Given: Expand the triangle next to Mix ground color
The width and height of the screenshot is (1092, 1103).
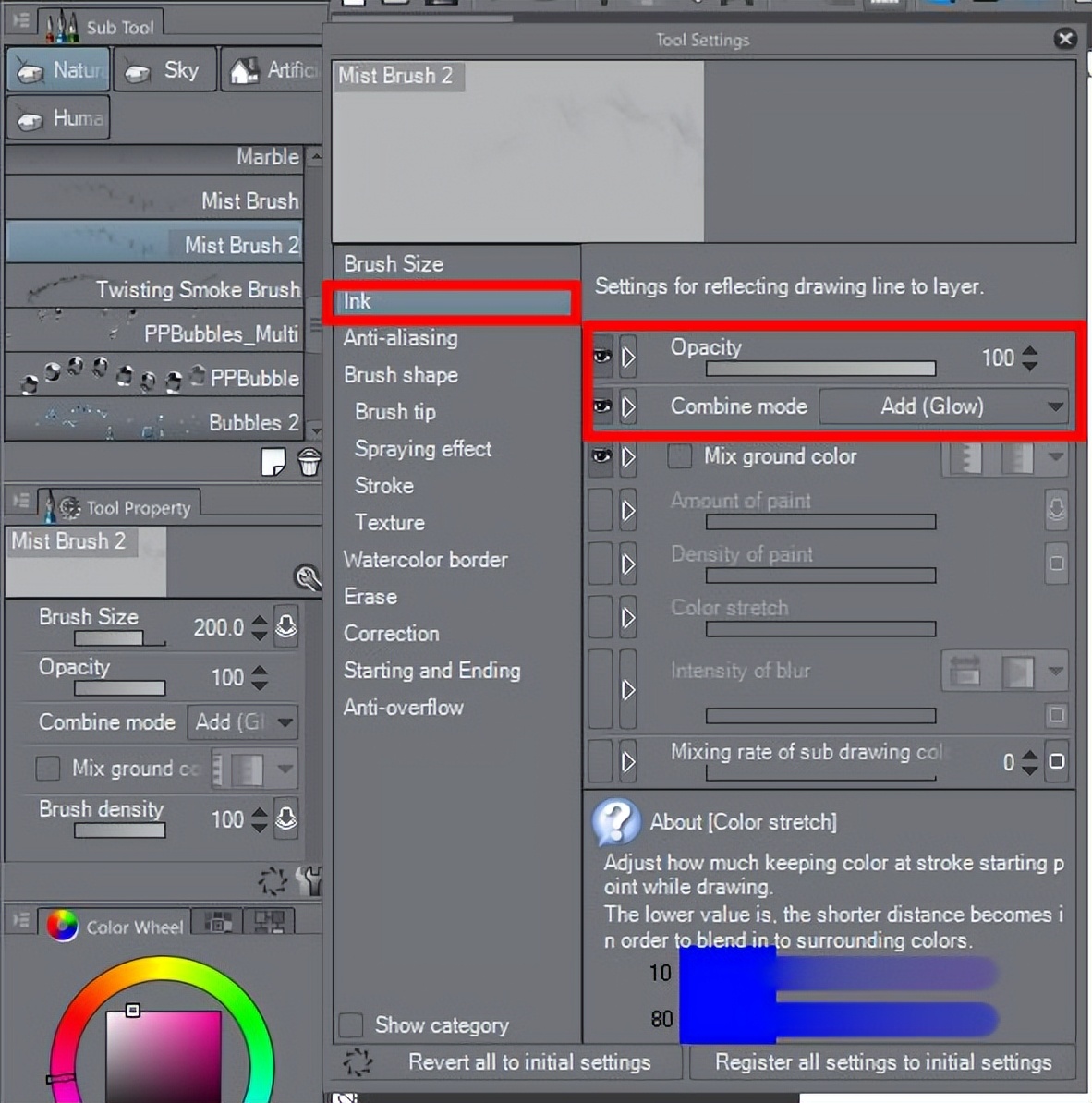Looking at the screenshot, I should [628, 456].
